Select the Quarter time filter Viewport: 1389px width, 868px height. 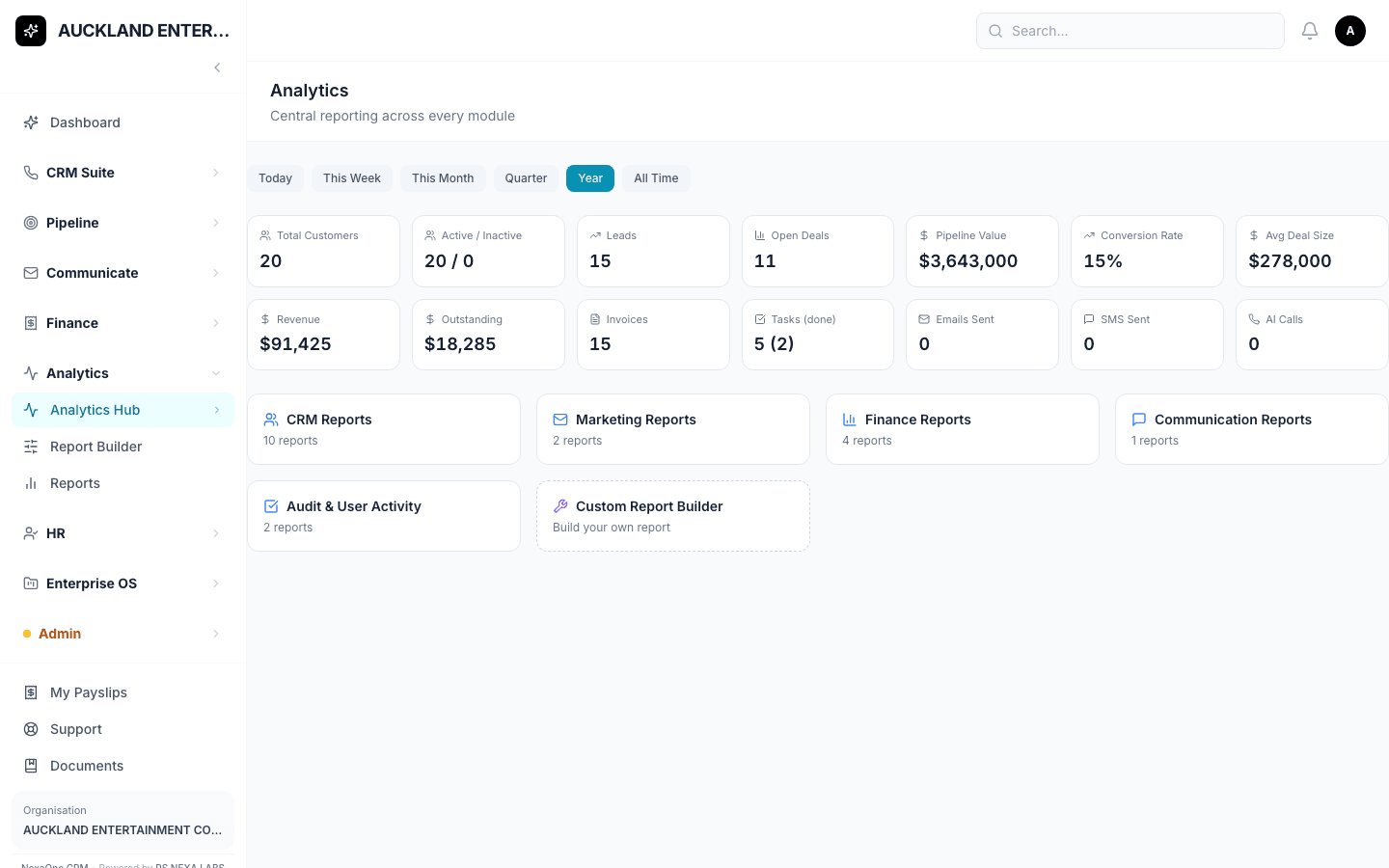[526, 178]
